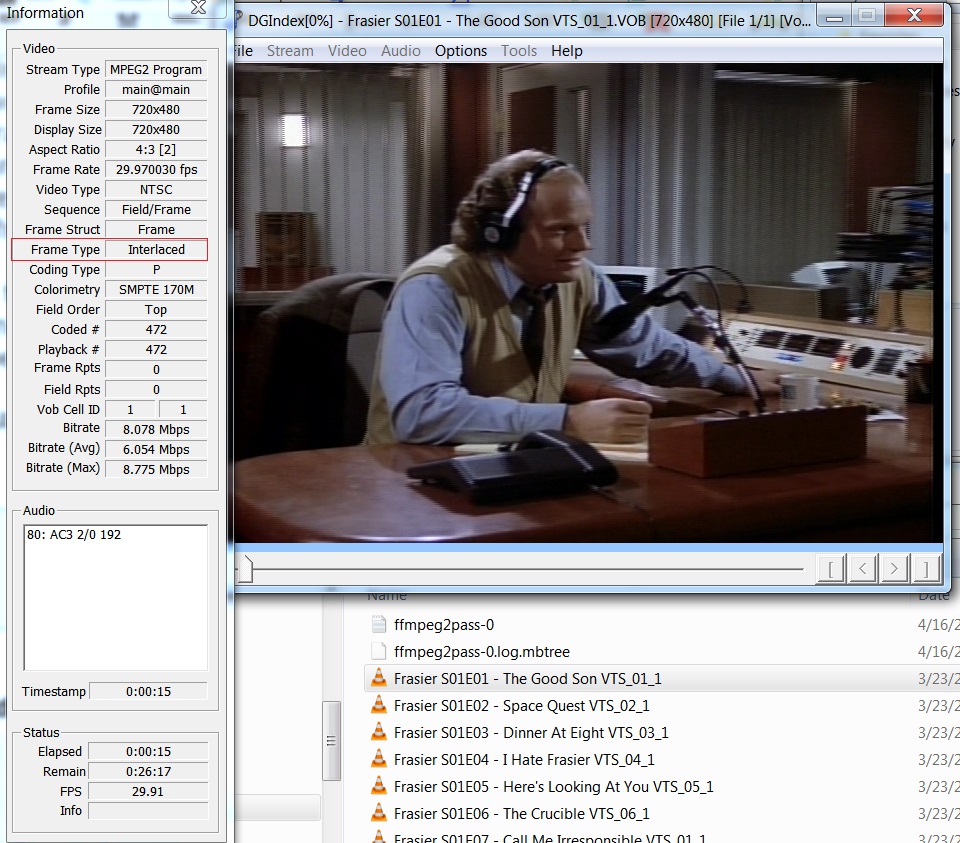The height and width of the screenshot is (843, 960).
Task: Select the 'ffmpeg2pass-0.log.mbtree' file name
Action: [482, 651]
